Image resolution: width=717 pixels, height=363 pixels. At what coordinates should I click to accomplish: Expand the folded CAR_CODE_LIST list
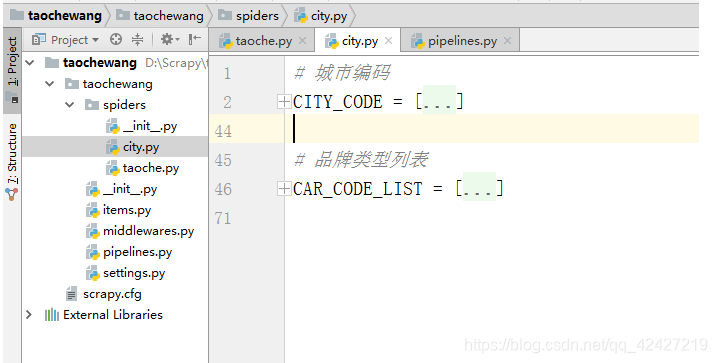click(284, 188)
